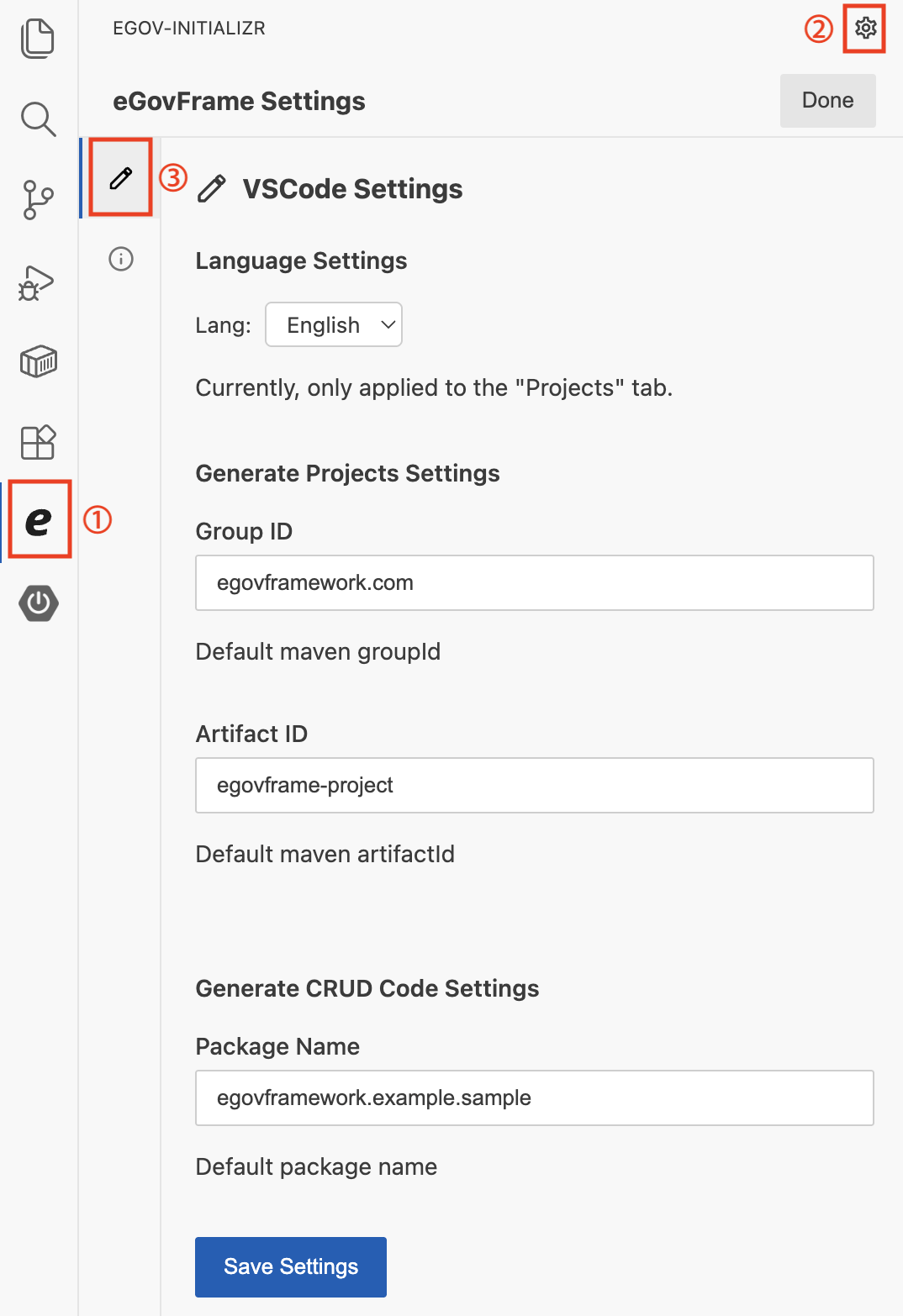This screenshot has height=1316, width=903.
Task: Open the container registry box icon
Action: [x=38, y=362]
